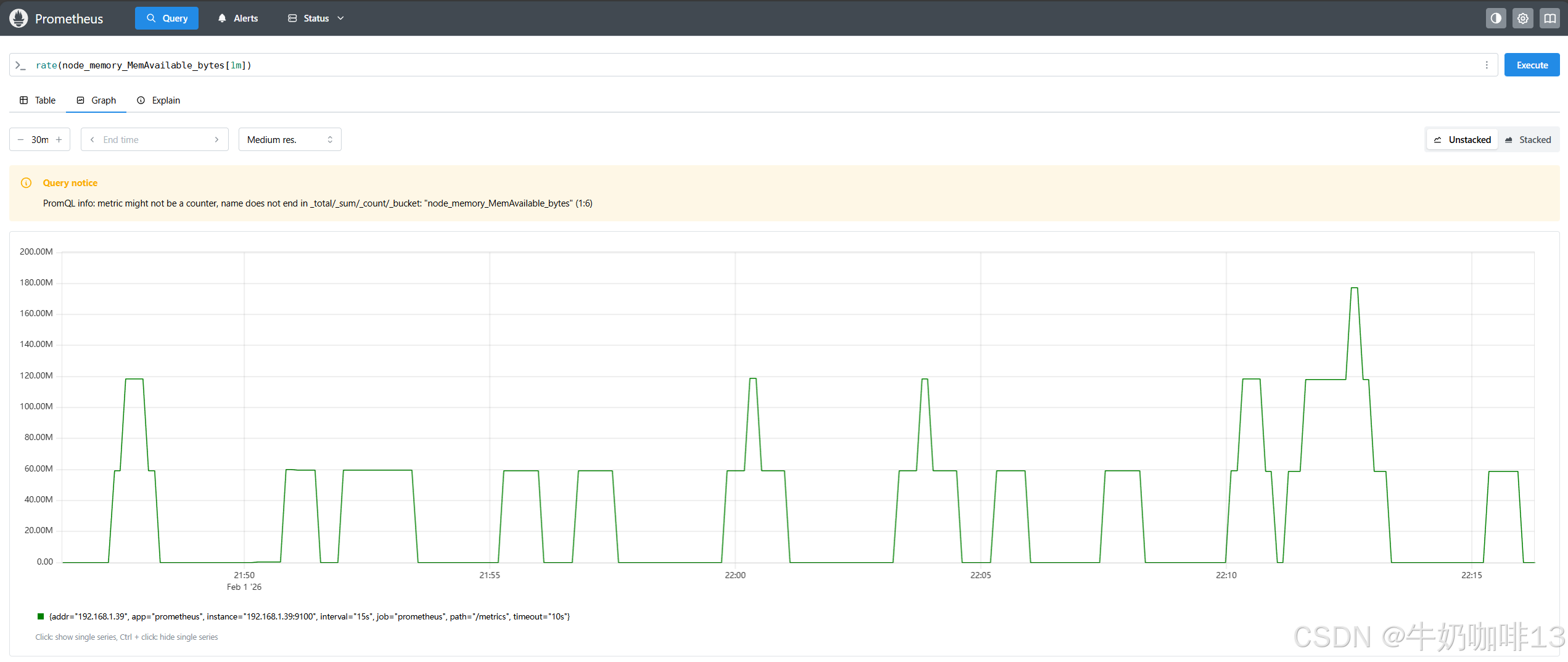
Task: Click the green series legend swatch
Action: [x=41, y=616]
